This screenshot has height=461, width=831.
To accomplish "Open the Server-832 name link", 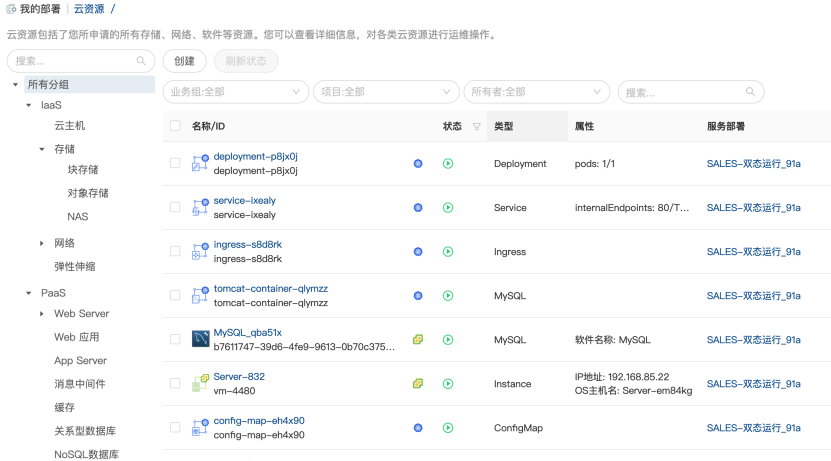I will point(239,376).
